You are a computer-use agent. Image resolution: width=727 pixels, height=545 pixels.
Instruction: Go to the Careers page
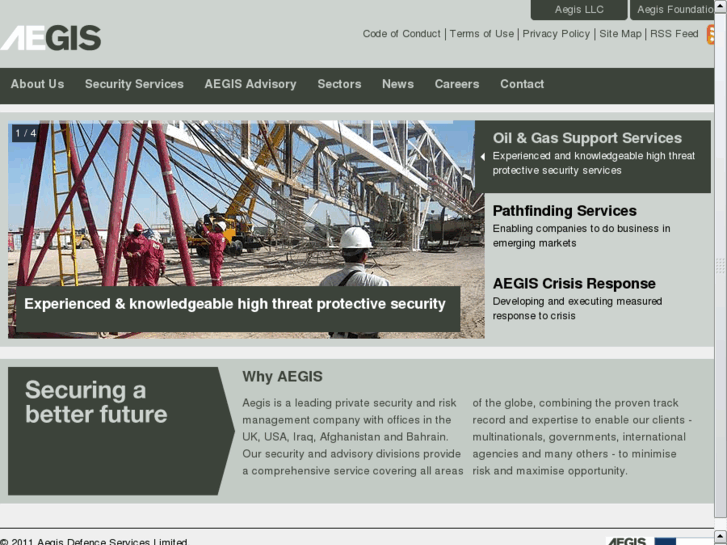(x=457, y=84)
